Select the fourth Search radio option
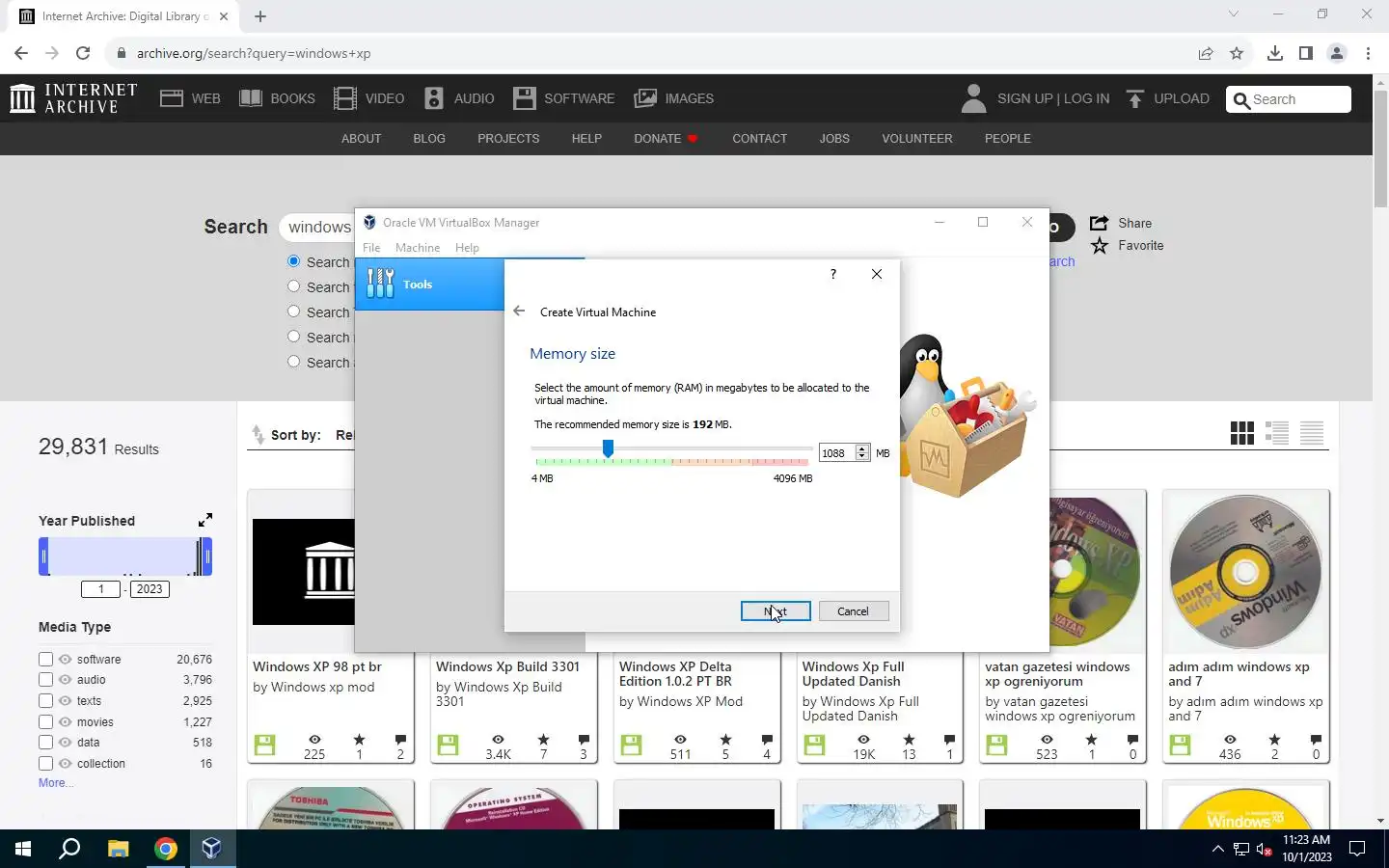This screenshot has height=868, width=1389. tap(294, 337)
